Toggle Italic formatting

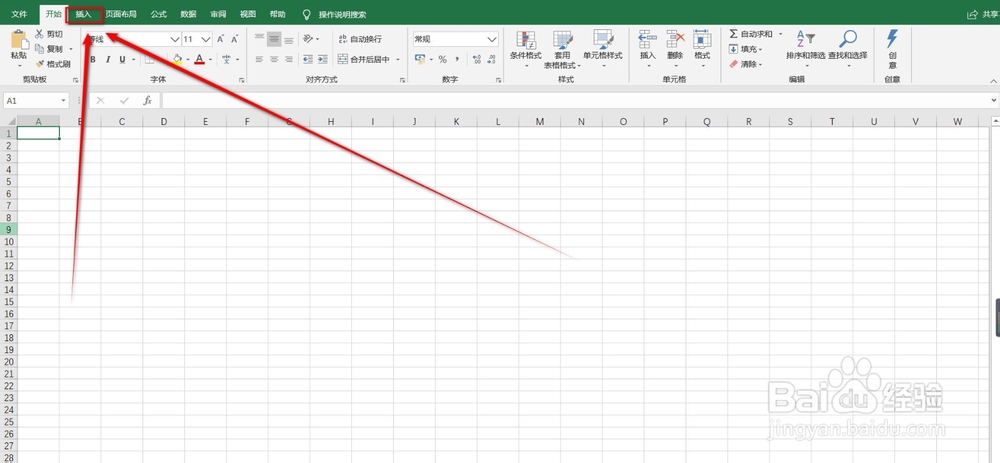click(x=108, y=59)
